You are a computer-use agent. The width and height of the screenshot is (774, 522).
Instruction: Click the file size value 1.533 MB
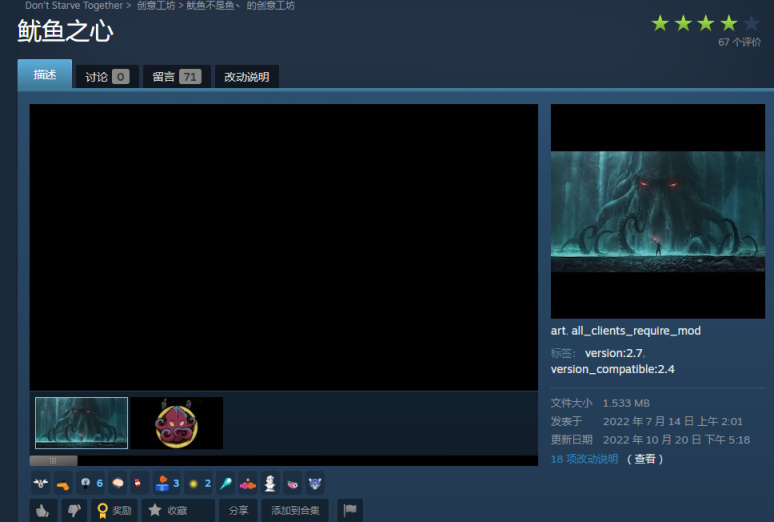click(x=626, y=403)
